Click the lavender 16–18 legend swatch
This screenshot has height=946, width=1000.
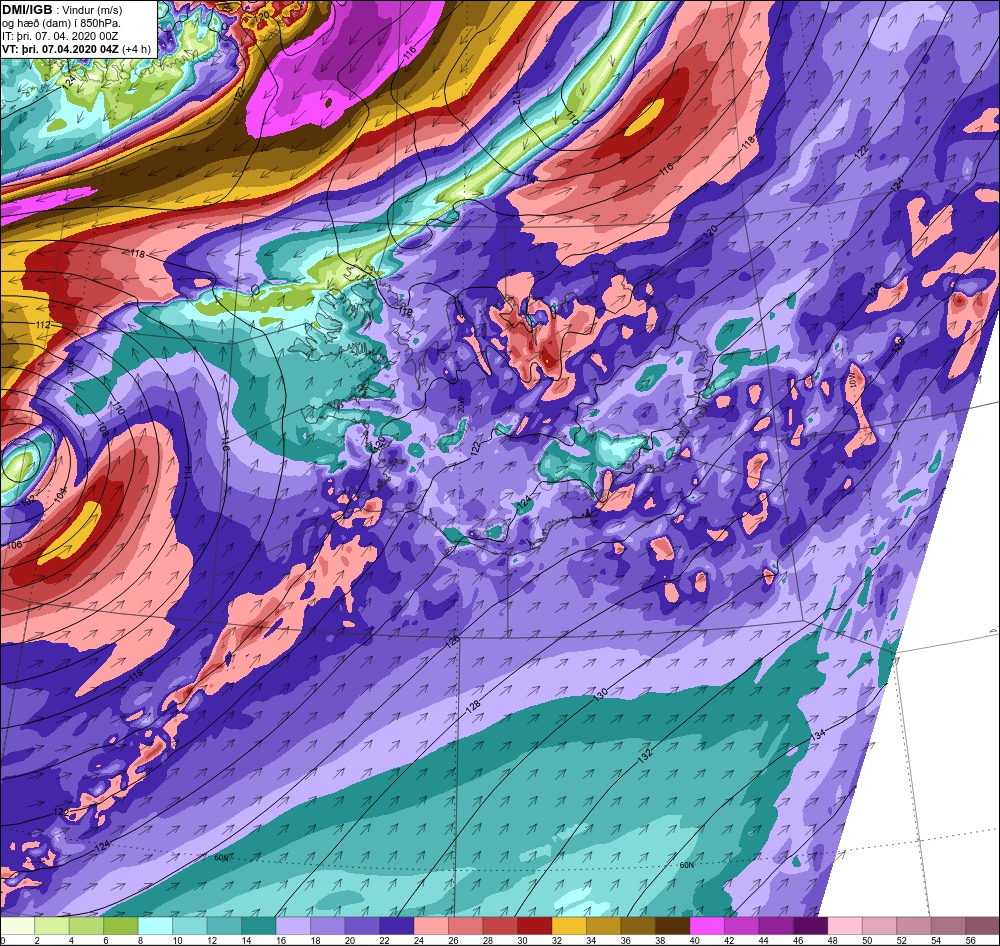point(293,924)
